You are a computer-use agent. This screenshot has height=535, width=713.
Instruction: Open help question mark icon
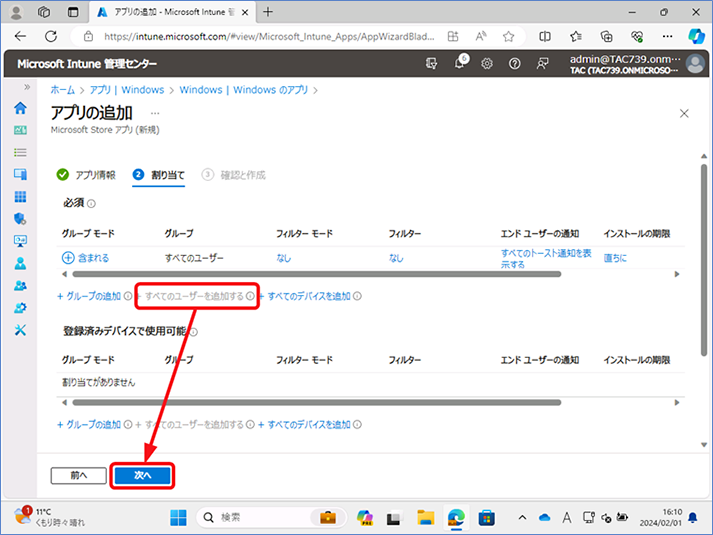[x=514, y=64]
